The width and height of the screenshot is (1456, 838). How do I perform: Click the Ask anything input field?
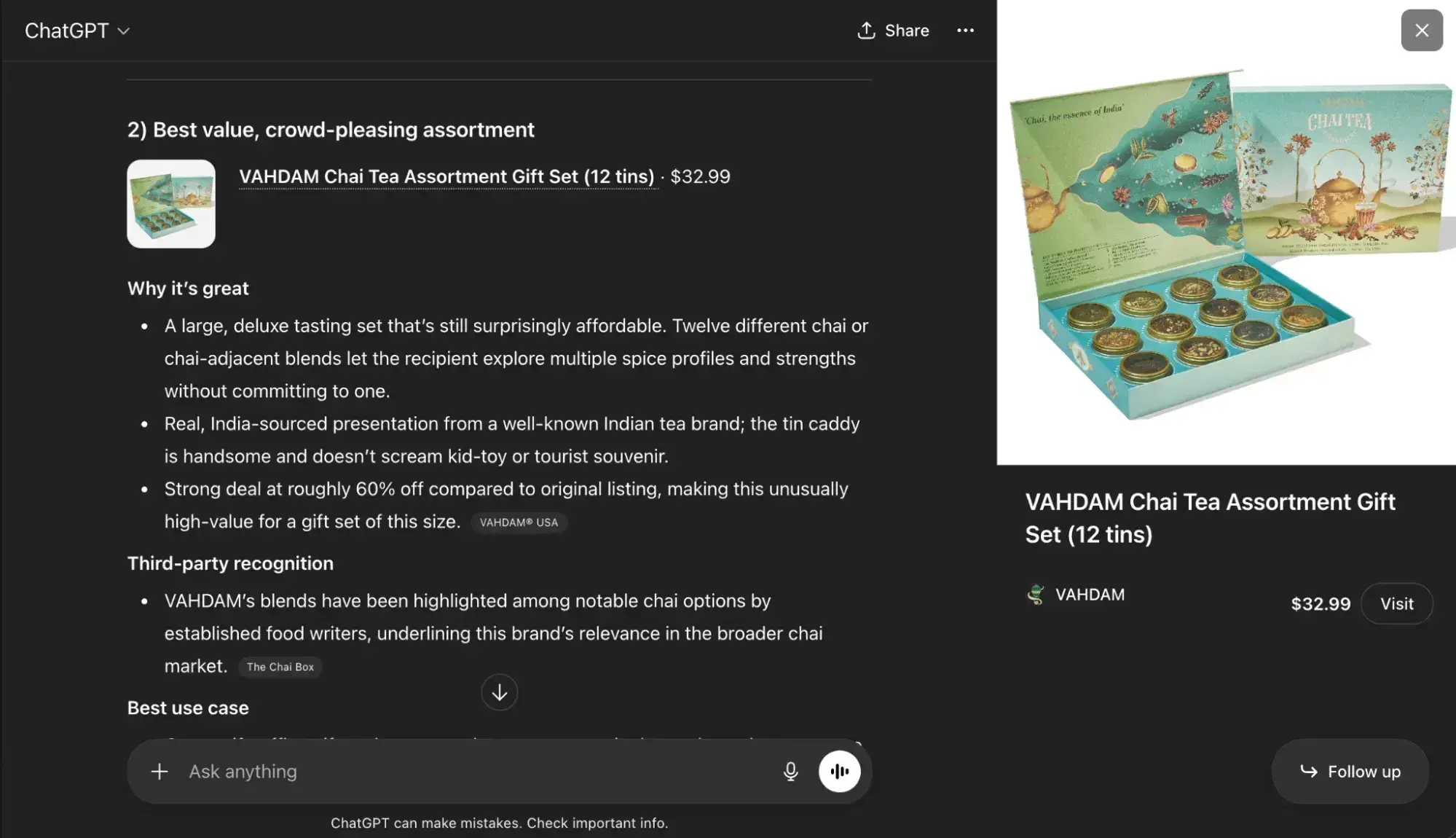pyautogui.click(x=437, y=771)
